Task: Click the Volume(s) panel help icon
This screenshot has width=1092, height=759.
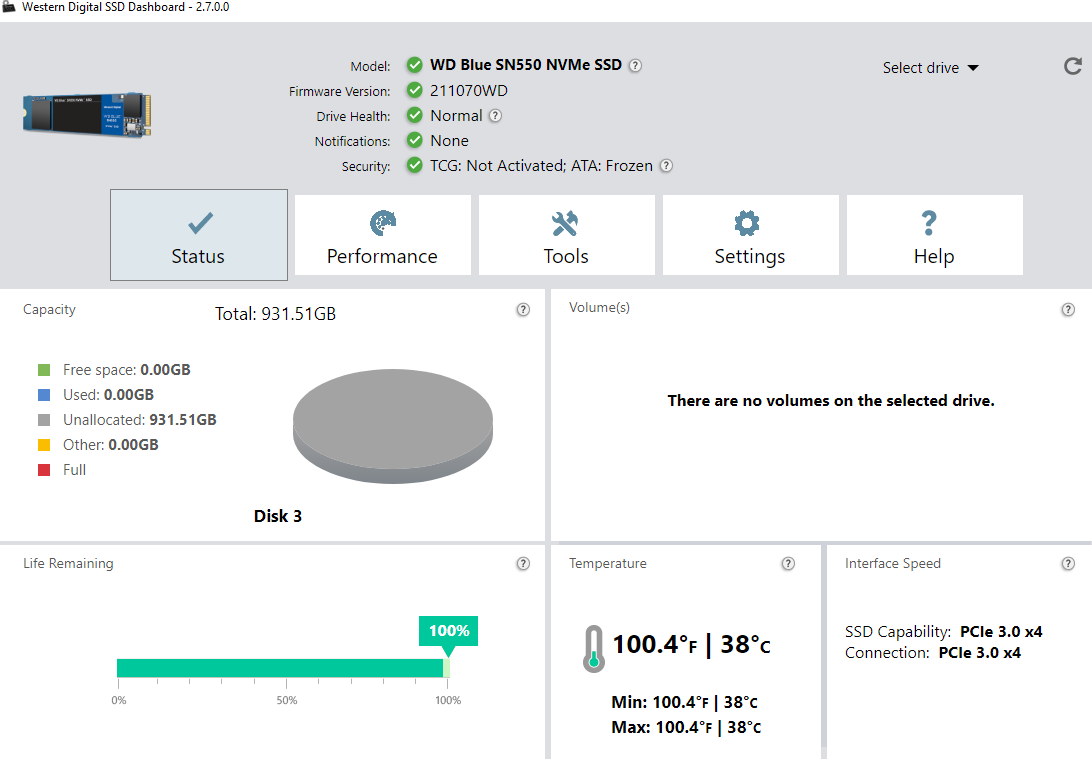Action: [x=1068, y=310]
